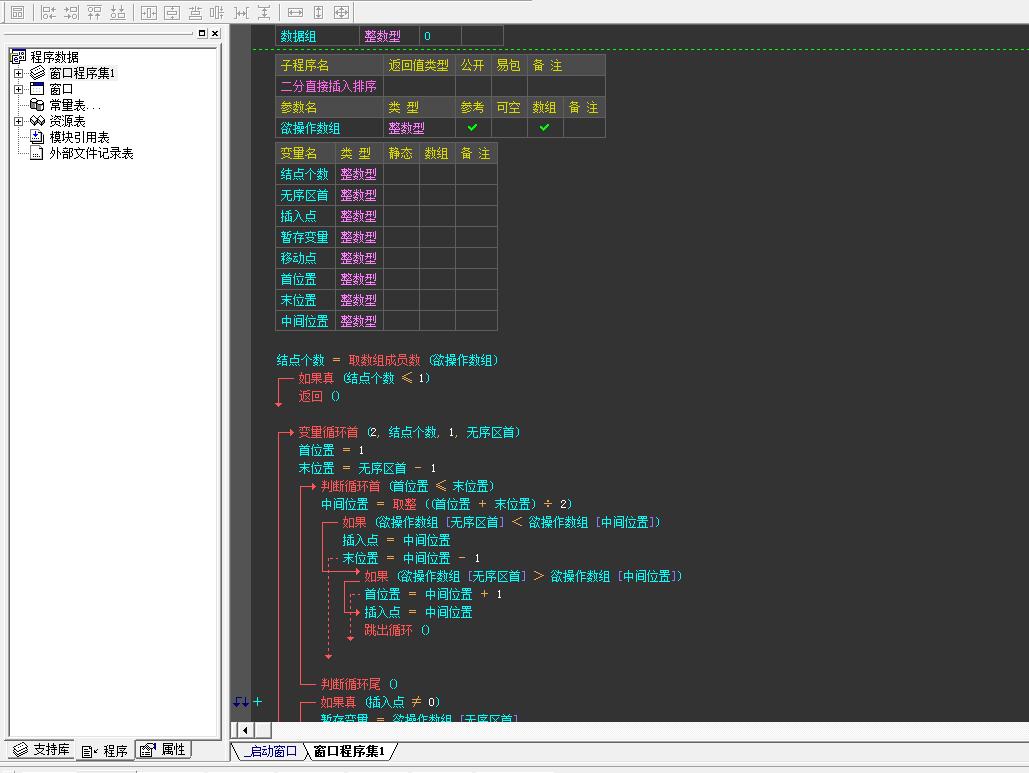
Task: Click the code line 变量循环首
Action: point(409,432)
